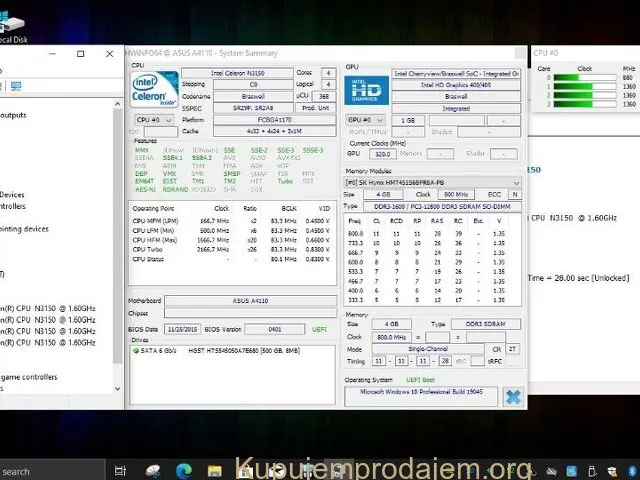Click the green SATA drive status indicator
Viewport: 640px width, 480px height.
click(136, 351)
